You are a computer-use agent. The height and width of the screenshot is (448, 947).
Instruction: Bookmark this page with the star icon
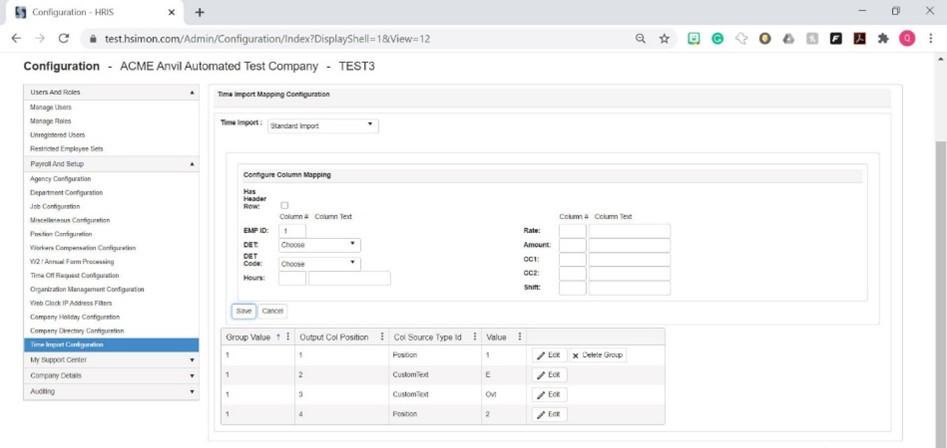664,39
